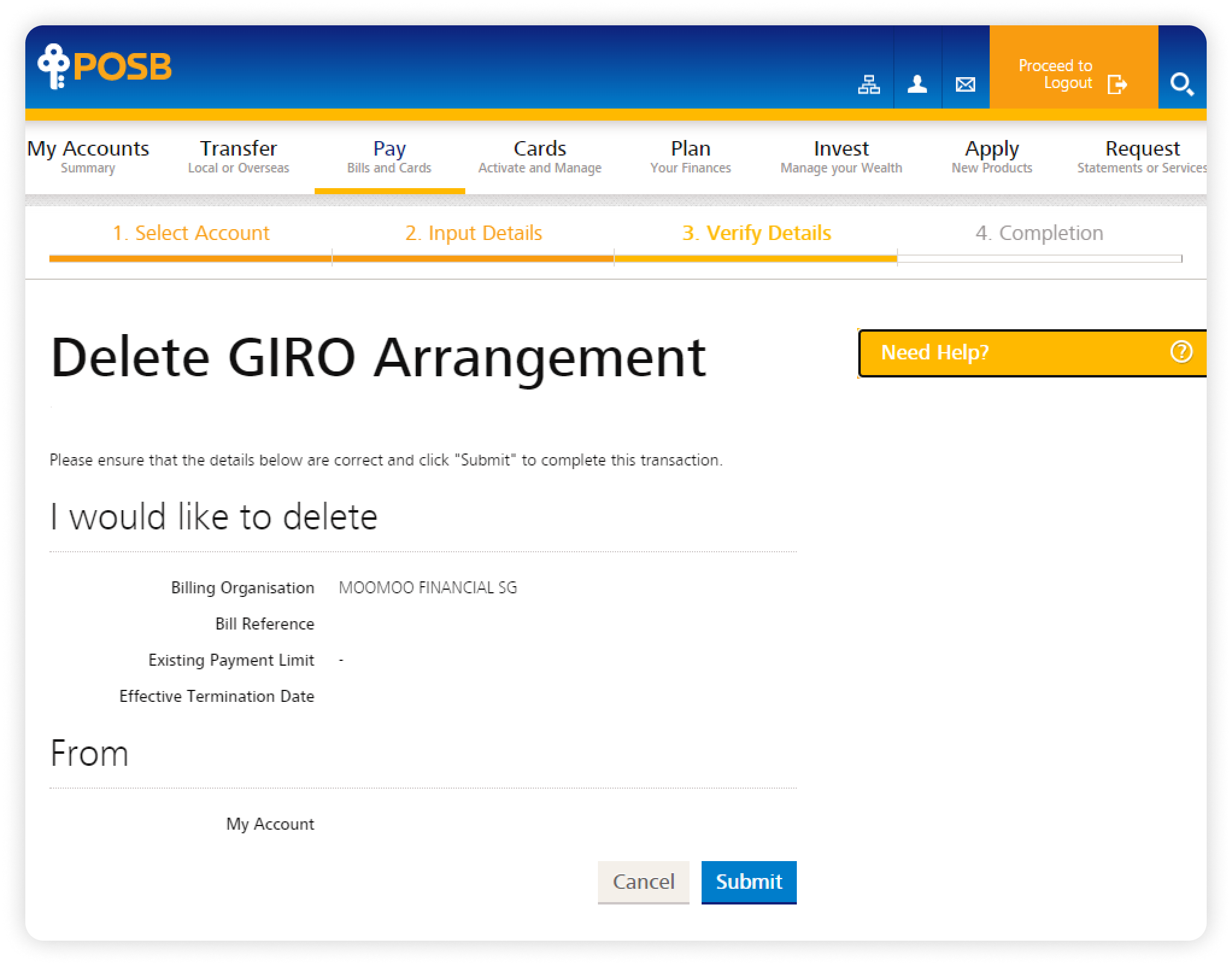Go to step 1 Select Account
The image size is (1232, 966).
click(191, 233)
